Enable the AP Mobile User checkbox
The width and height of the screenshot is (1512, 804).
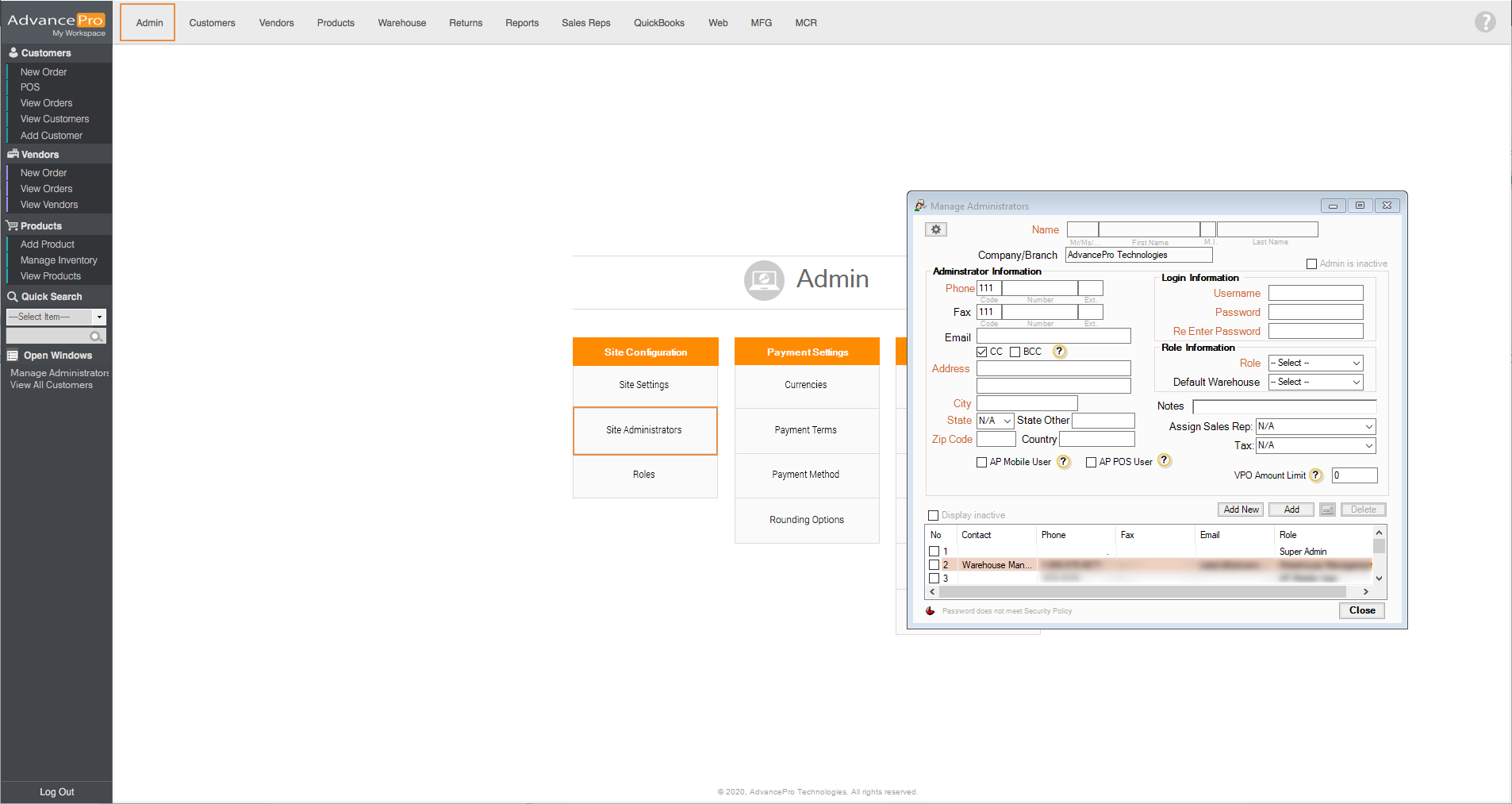pyautogui.click(x=982, y=462)
